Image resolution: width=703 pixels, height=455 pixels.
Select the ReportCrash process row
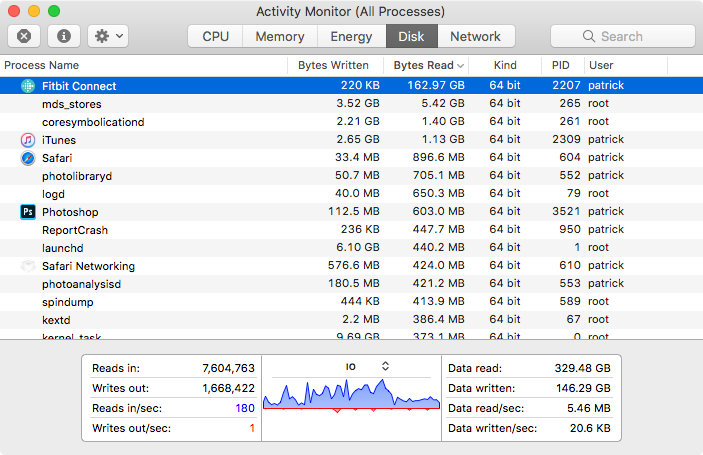coord(352,230)
